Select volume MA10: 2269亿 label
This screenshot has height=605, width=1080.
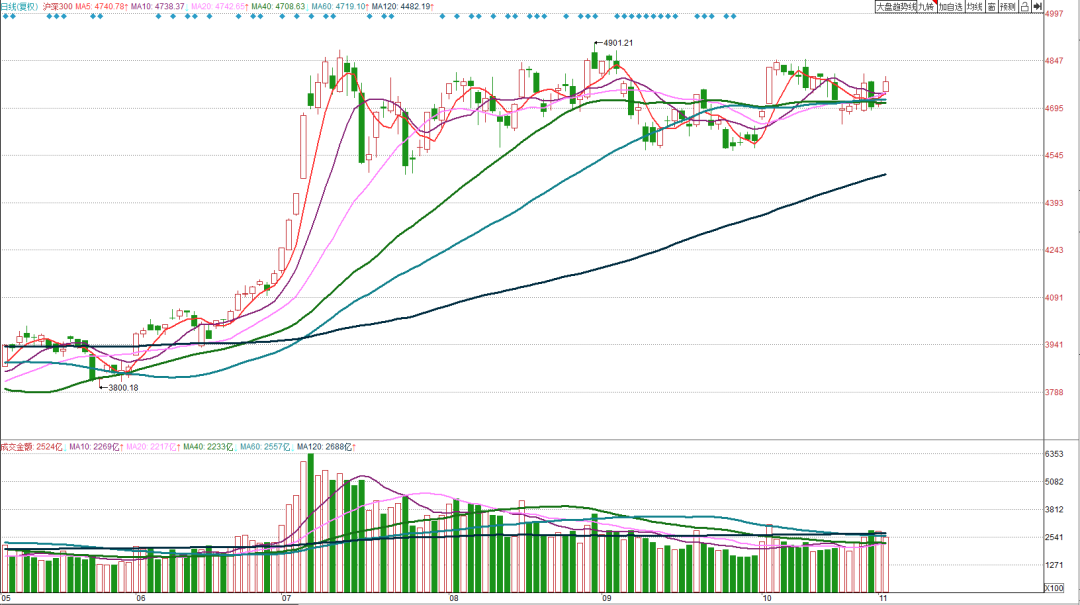click(96, 447)
